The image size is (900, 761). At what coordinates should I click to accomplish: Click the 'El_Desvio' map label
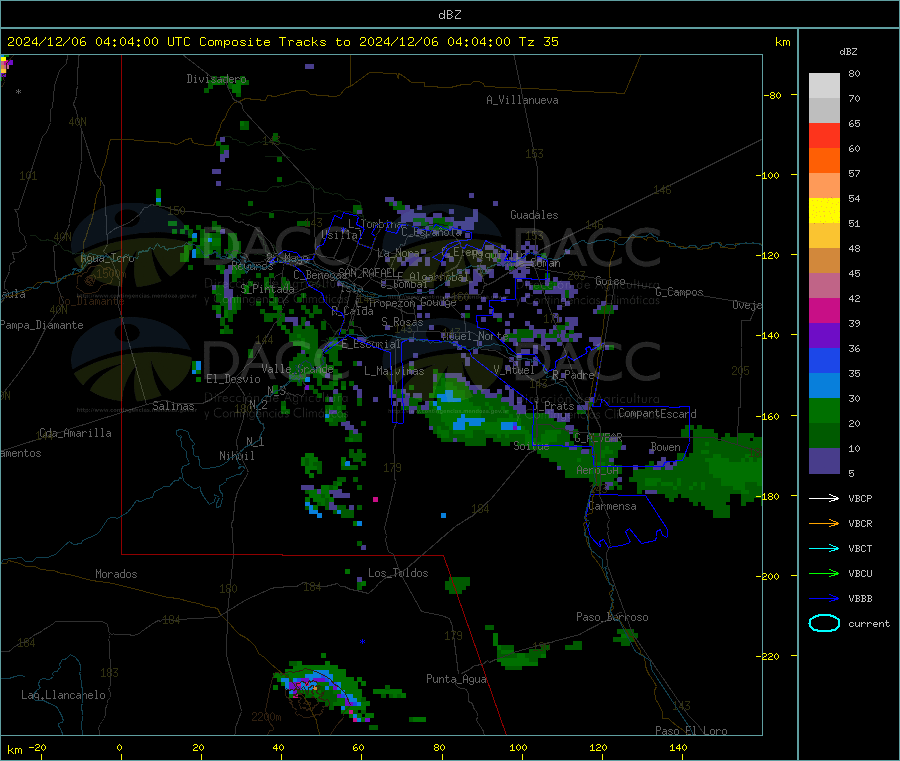click(234, 379)
